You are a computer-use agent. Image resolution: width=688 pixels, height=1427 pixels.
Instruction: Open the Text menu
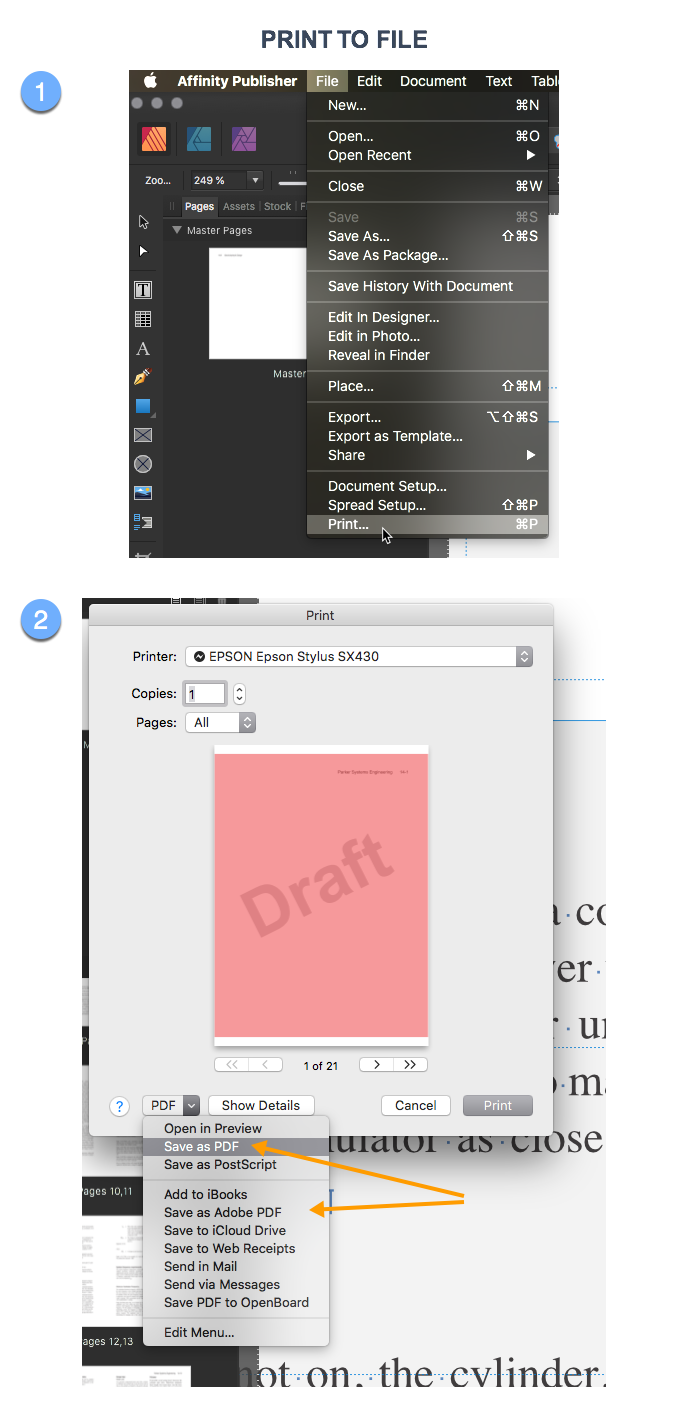(499, 81)
